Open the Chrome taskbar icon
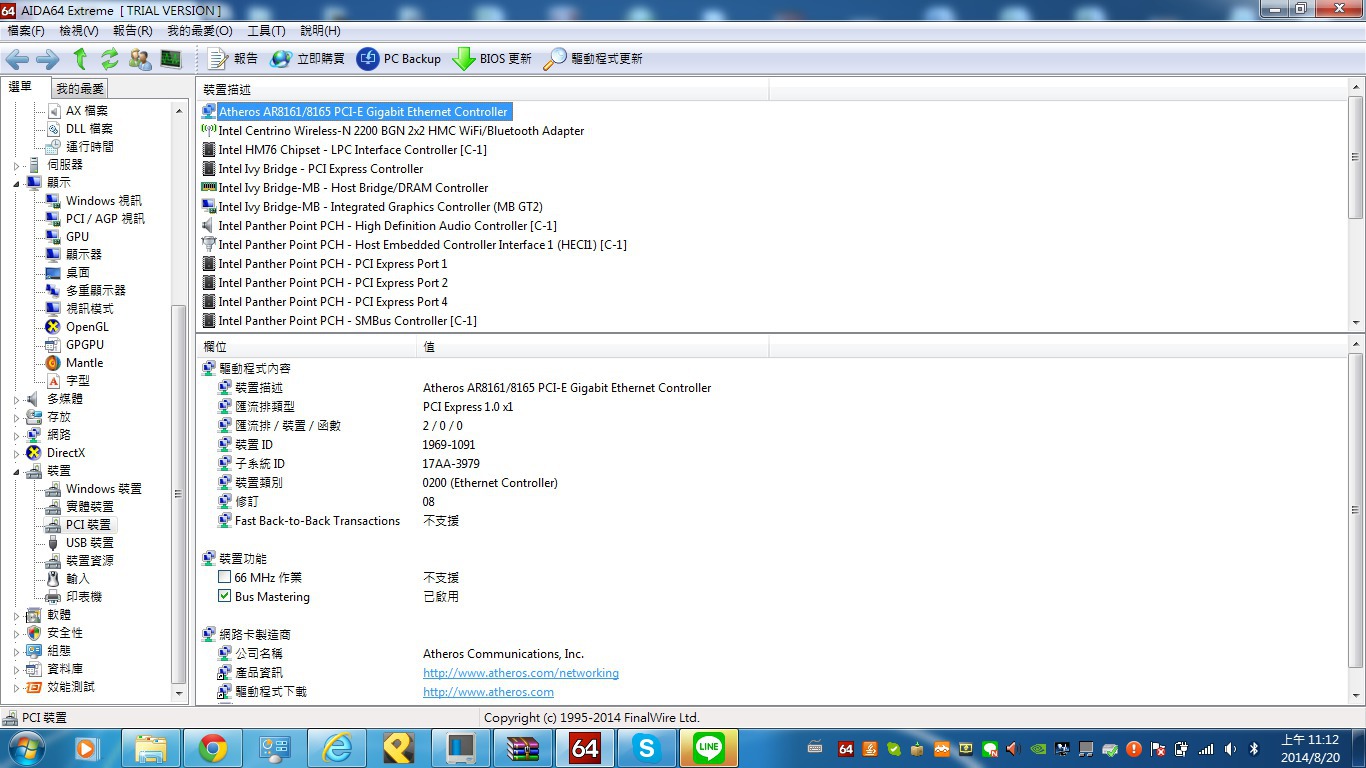Viewport: 1366px width, 768px height. tap(212, 748)
